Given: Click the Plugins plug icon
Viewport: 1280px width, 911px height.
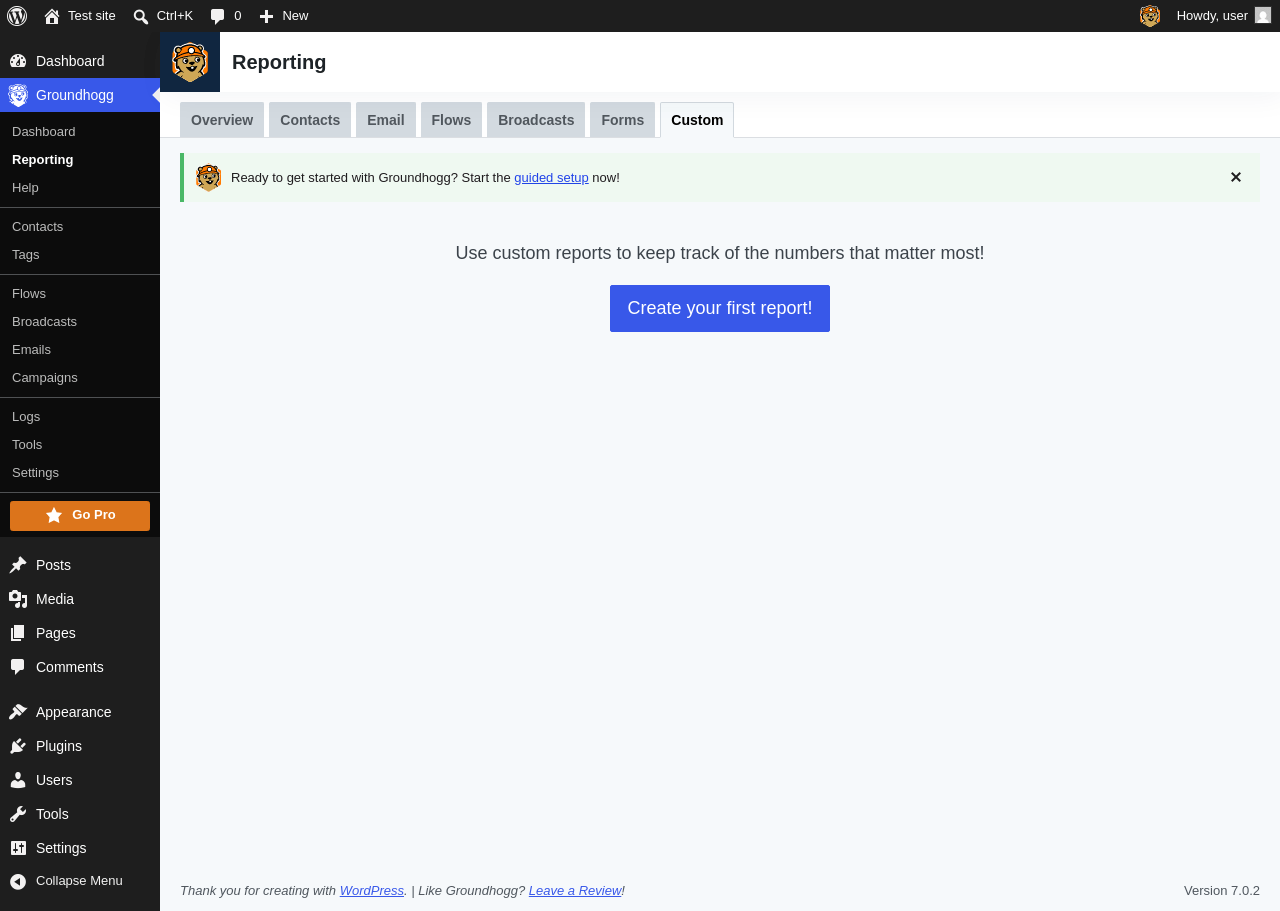Looking at the screenshot, I should coord(18,746).
